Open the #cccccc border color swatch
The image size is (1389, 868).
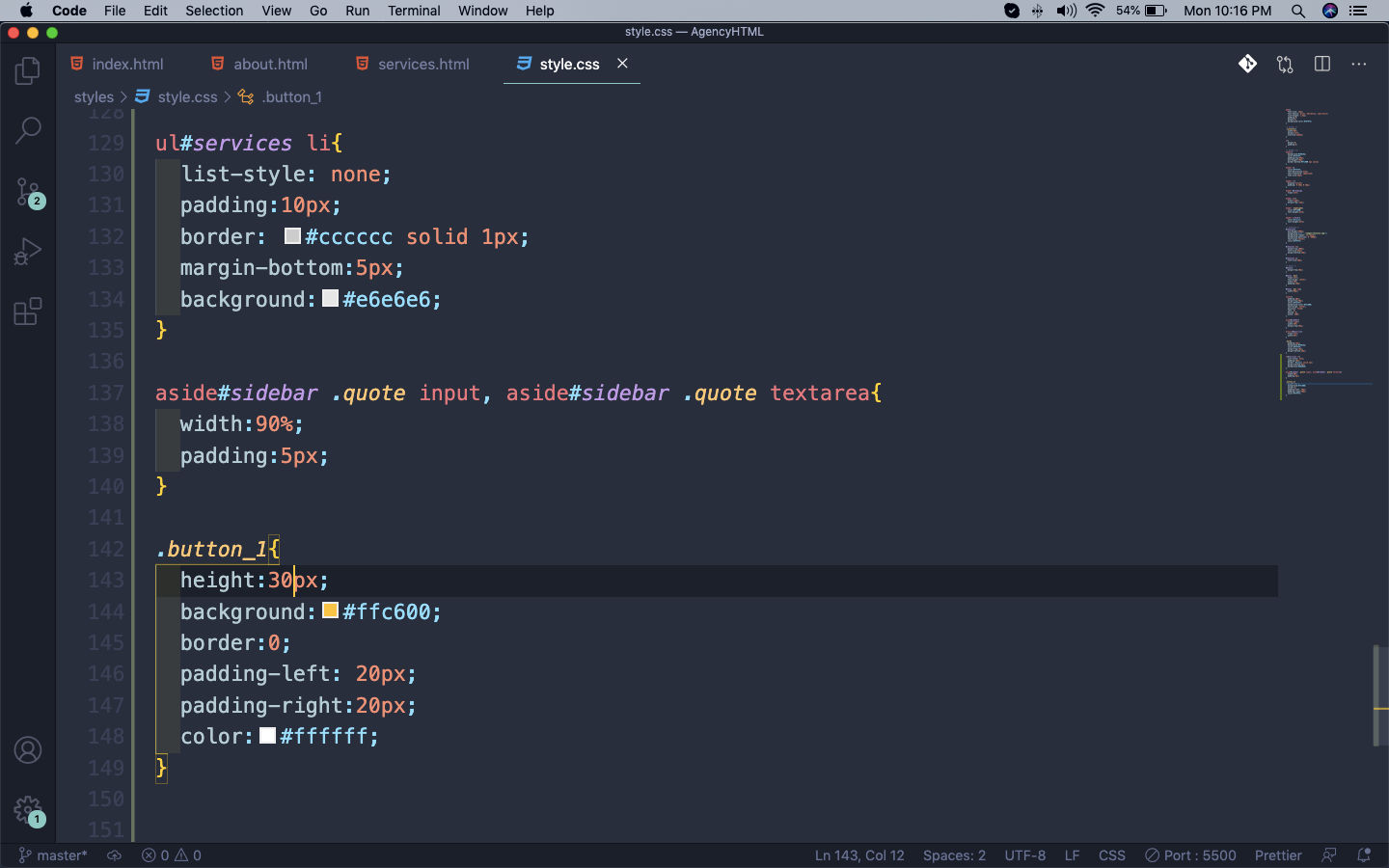pos(292,236)
